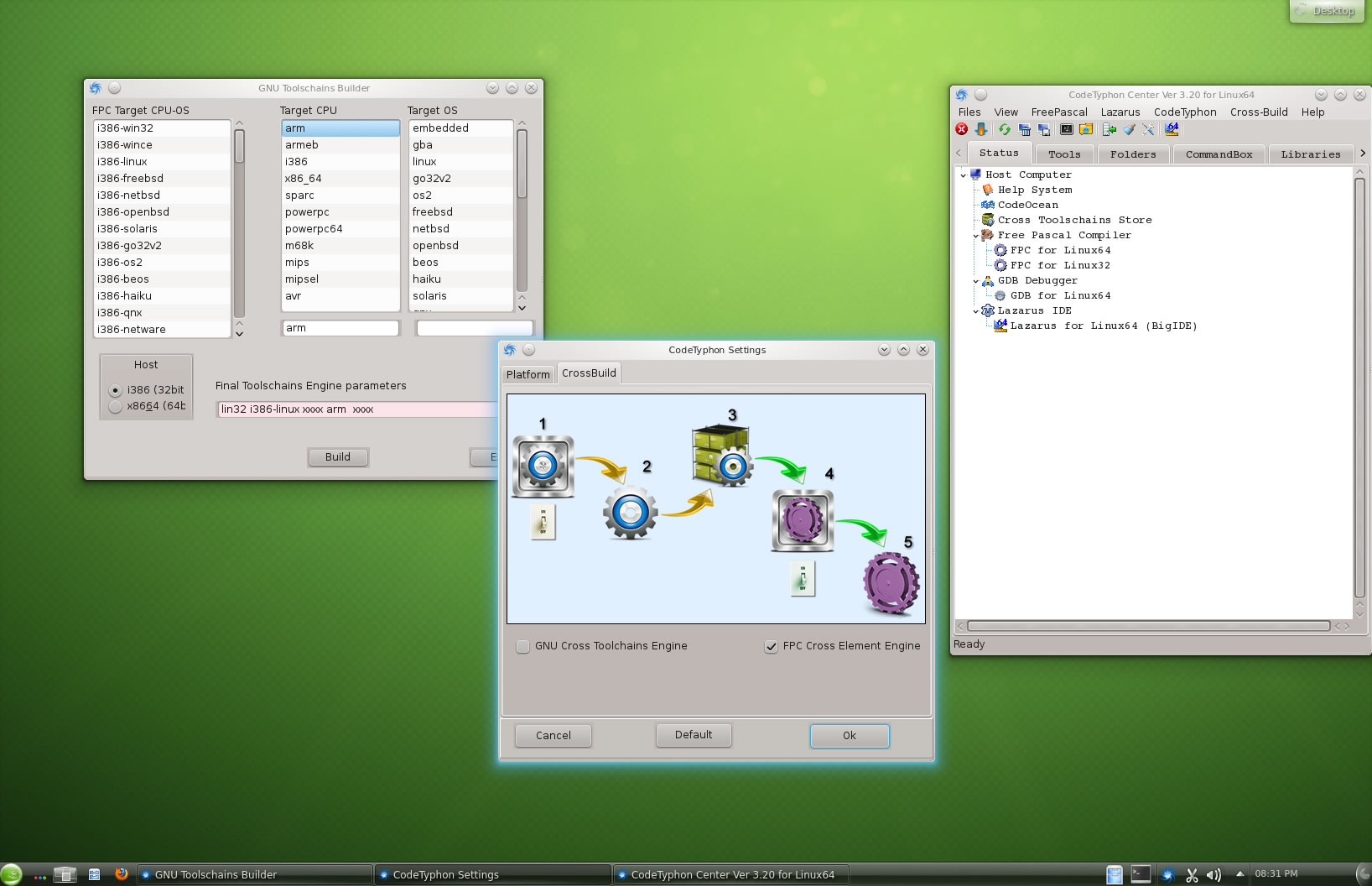The width and height of the screenshot is (1372, 886).
Task: Collapse the Host Computer tree node
Action: coord(963,175)
